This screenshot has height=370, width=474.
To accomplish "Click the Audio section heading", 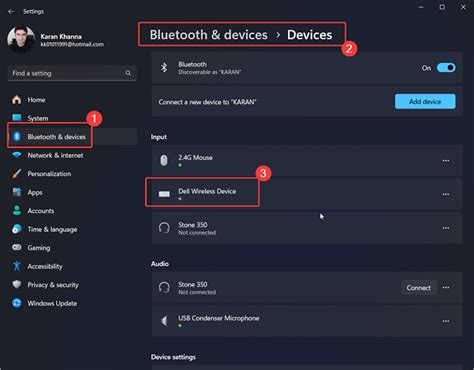I will 160,264.
